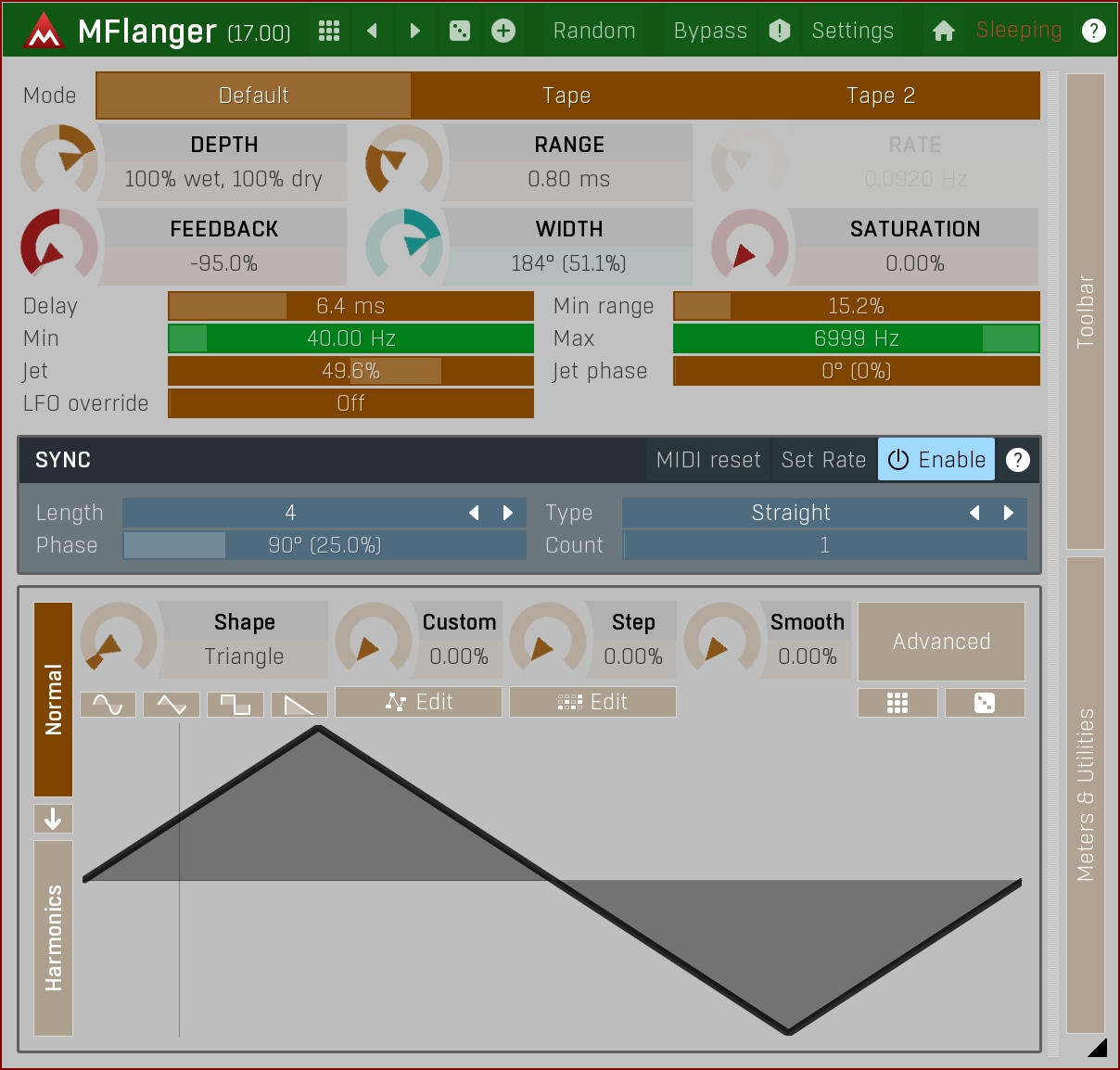
Task: Expand the Toolbar side panel
Action: click(x=1086, y=312)
